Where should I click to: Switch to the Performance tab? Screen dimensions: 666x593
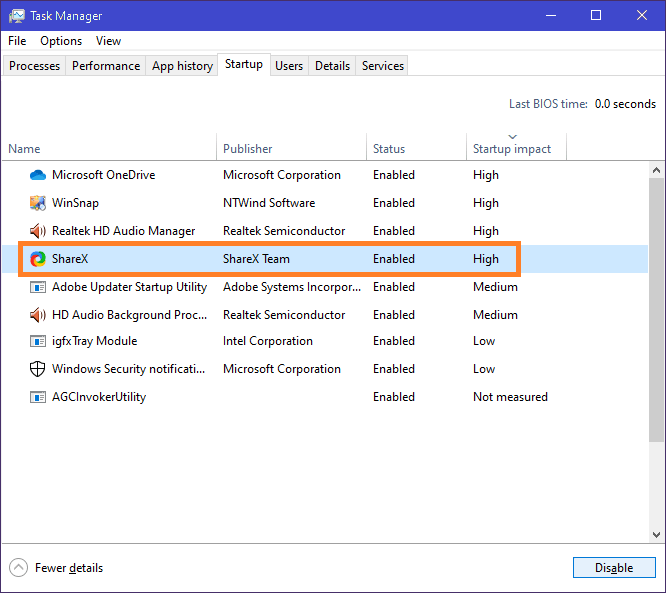pyautogui.click(x=106, y=66)
